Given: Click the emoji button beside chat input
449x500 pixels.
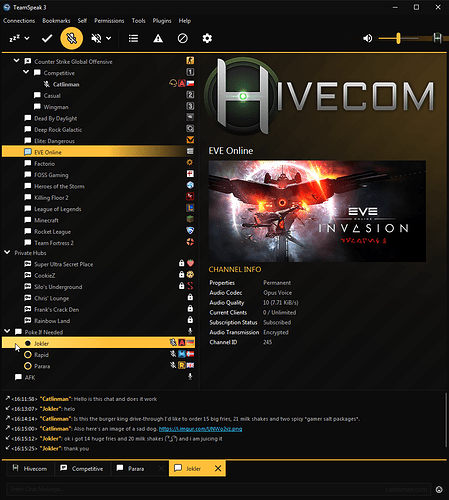Looking at the screenshot, I should pos(439,489).
